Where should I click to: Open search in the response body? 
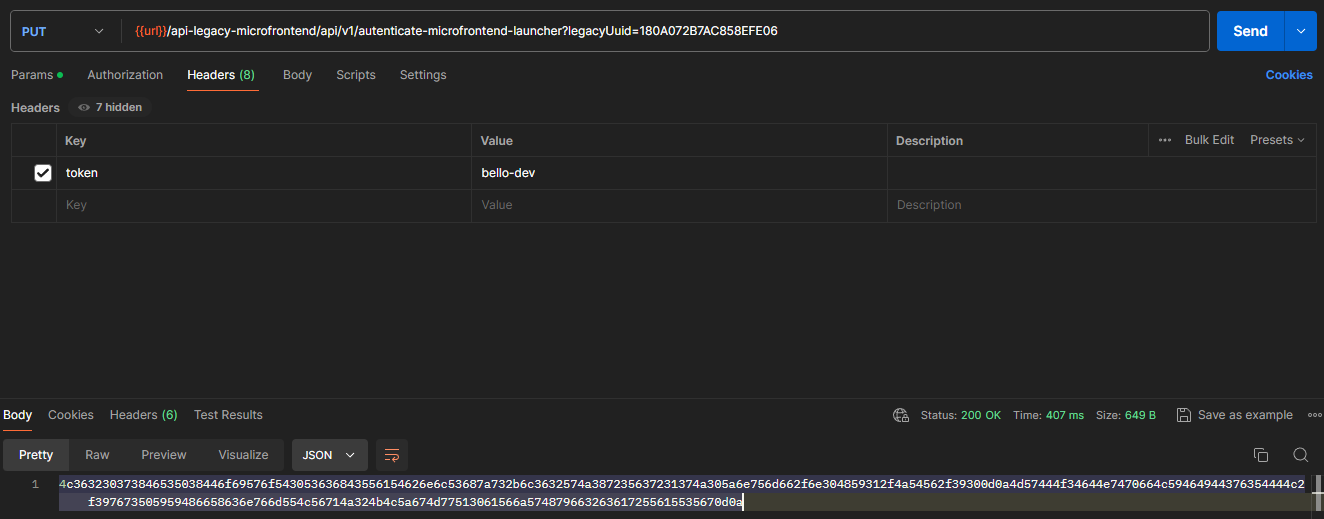1300,455
